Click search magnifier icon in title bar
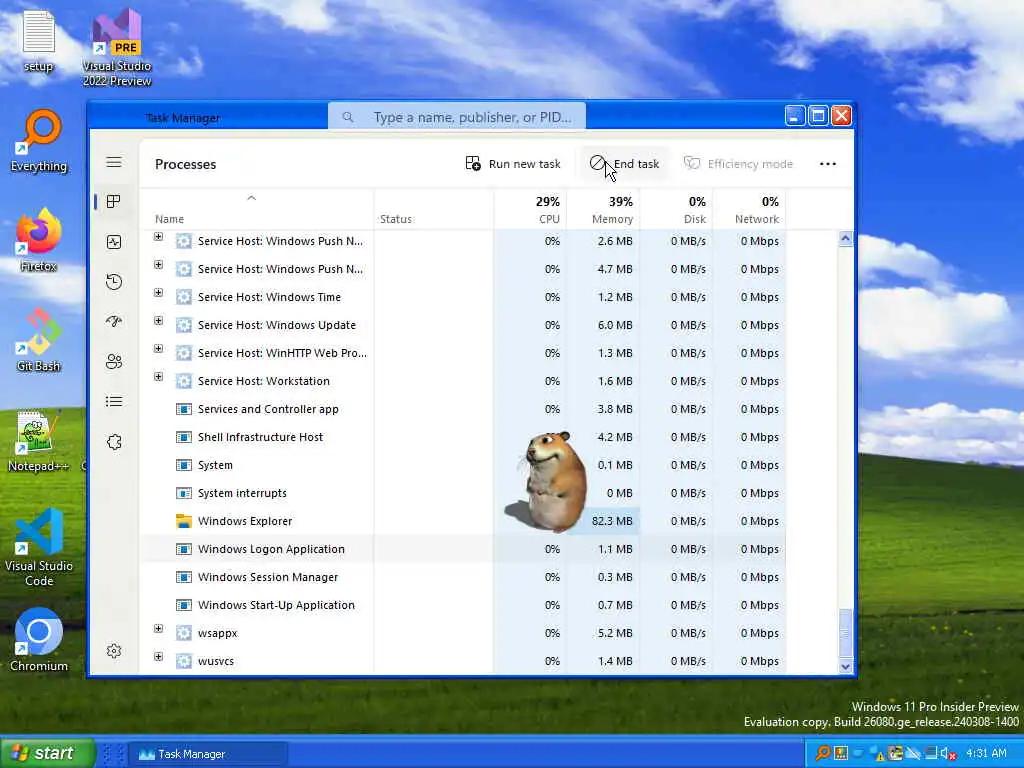Image resolution: width=1024 pixels, height=768 pixels. pyautogui.click(x=348, y=117)
